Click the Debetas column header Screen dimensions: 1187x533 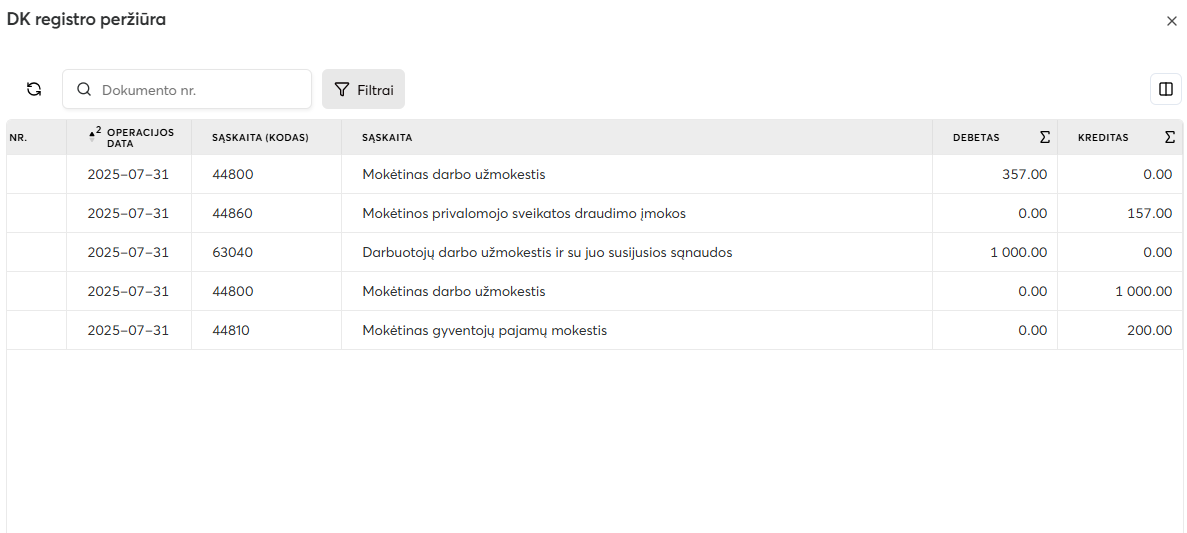point(976,138)
